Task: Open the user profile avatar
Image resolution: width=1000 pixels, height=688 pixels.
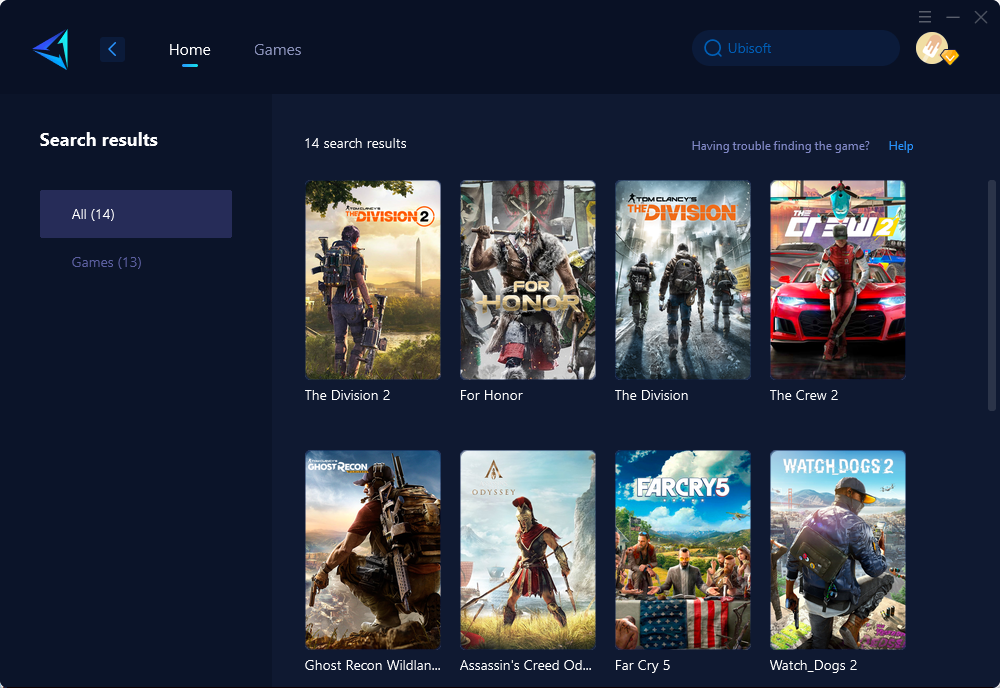Action: point(932,48)
